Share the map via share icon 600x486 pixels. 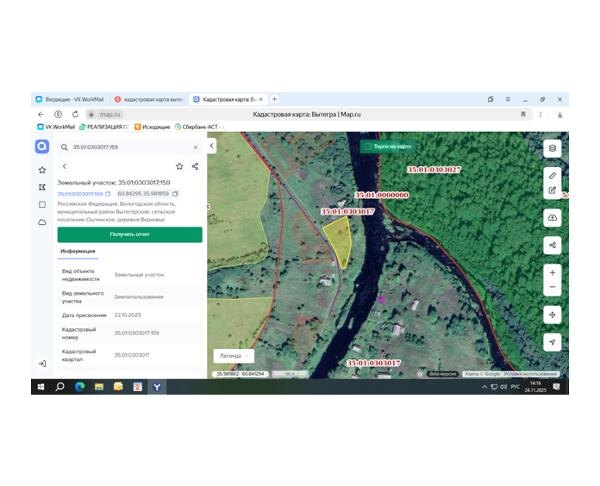(x=552, y=245)
